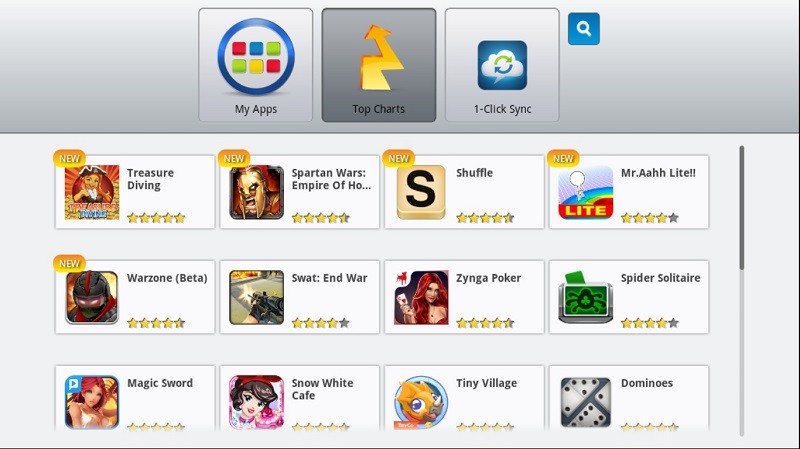Click the Shuffle letter S icon
The image size is (800, 449).
click(421, 192)
